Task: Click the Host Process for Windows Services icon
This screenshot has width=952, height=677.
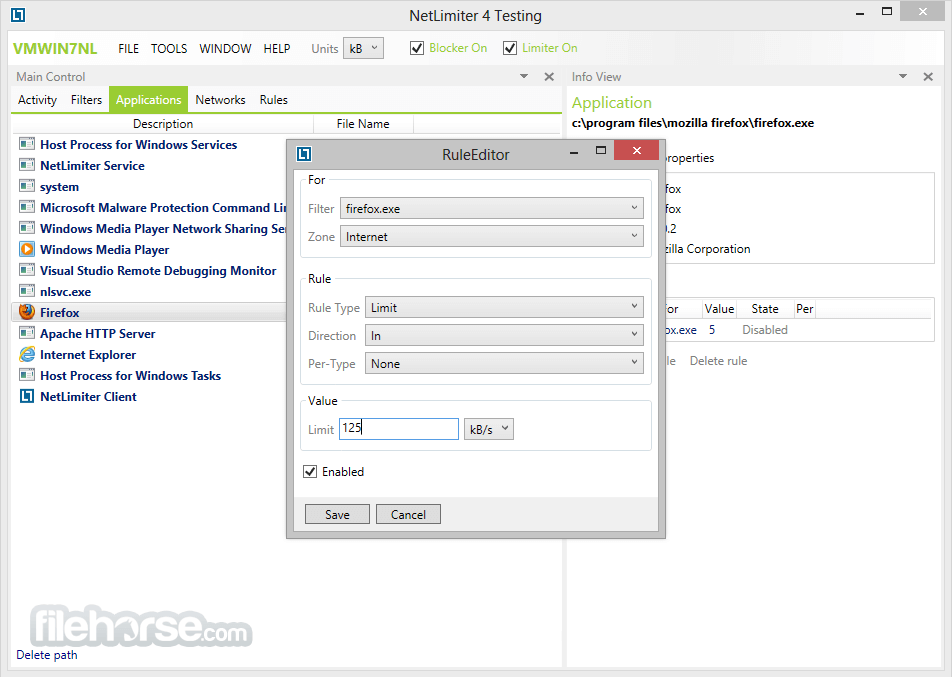Action: 27,144
